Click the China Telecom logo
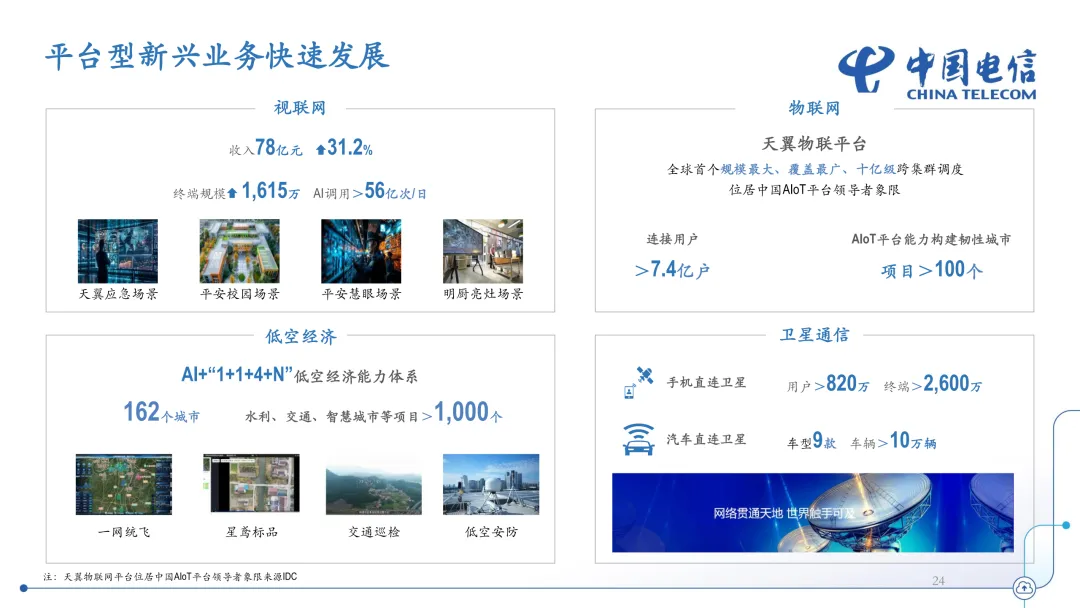Screen dimensions: 1080x608 tap(937, 73)
